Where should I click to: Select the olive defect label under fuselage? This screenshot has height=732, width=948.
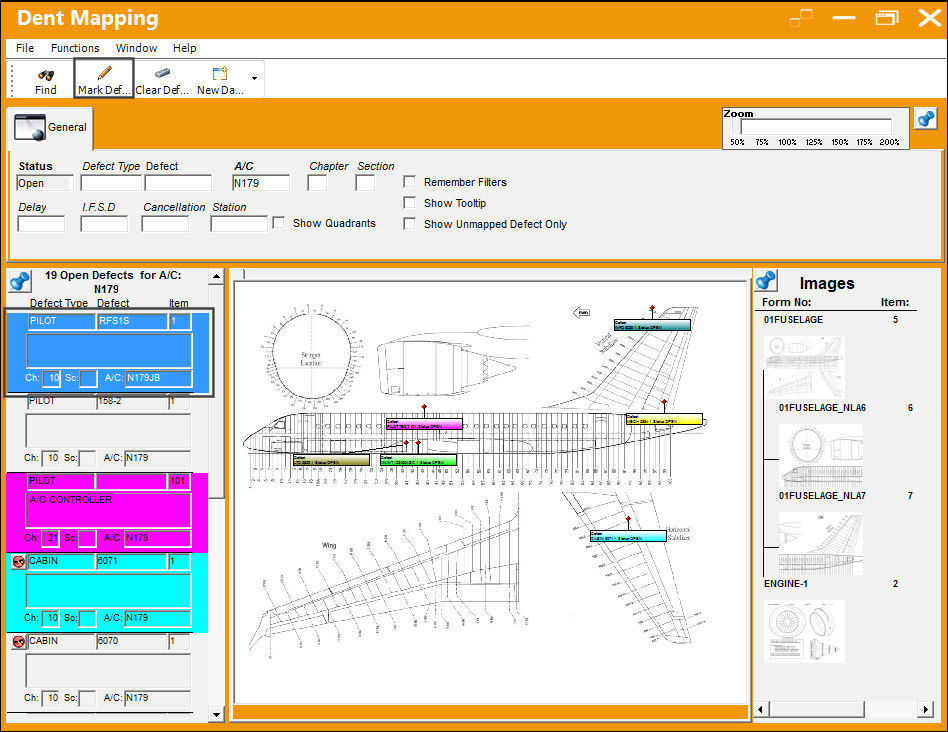coord(331,460)
